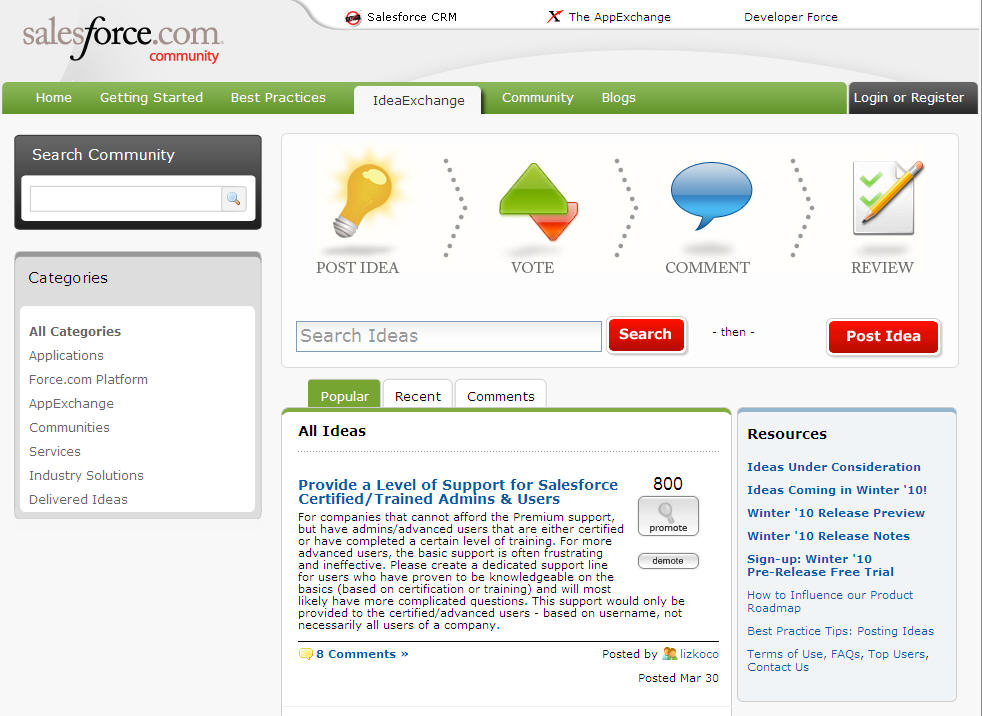
Task: Open Ideas Coming in Winter '10 link
Action: point(837,490)
